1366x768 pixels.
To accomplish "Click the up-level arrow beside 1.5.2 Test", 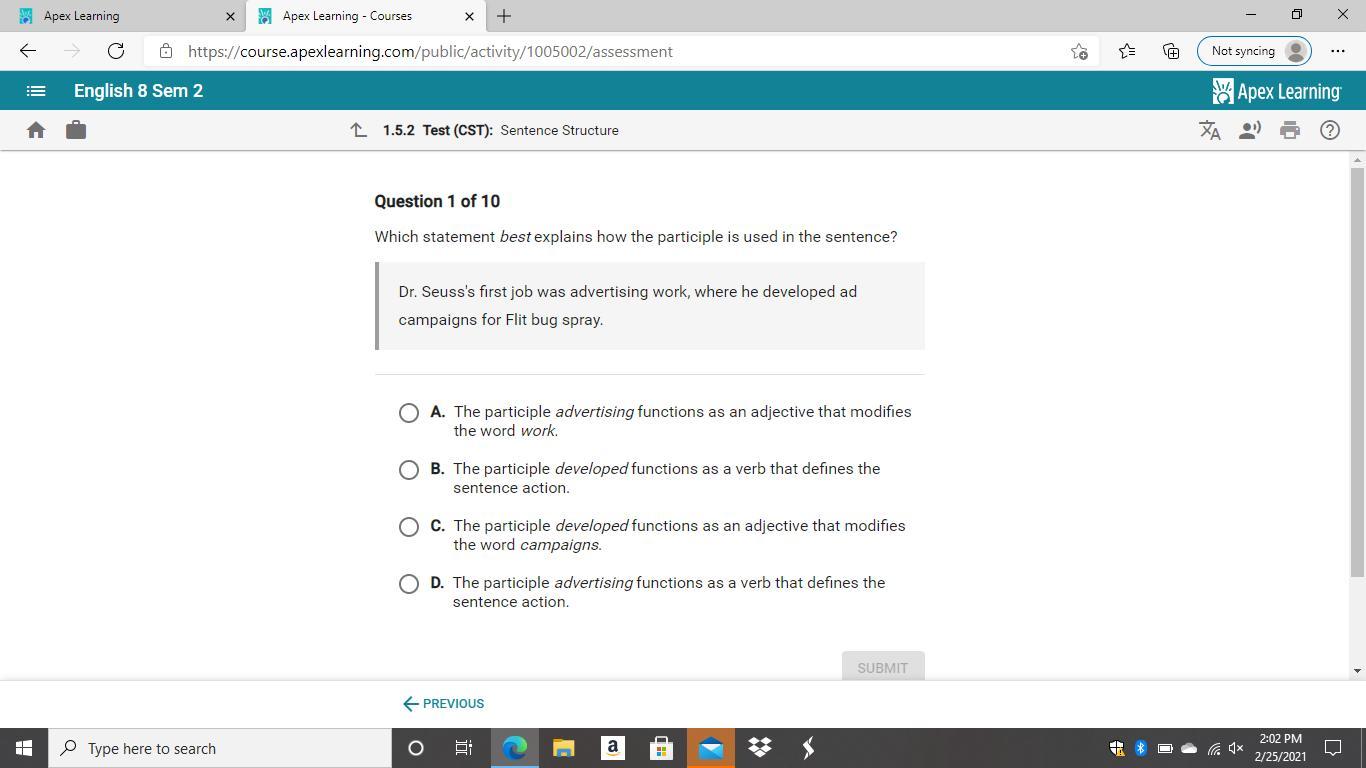I will pyautogui.click(x=359, y=130).
